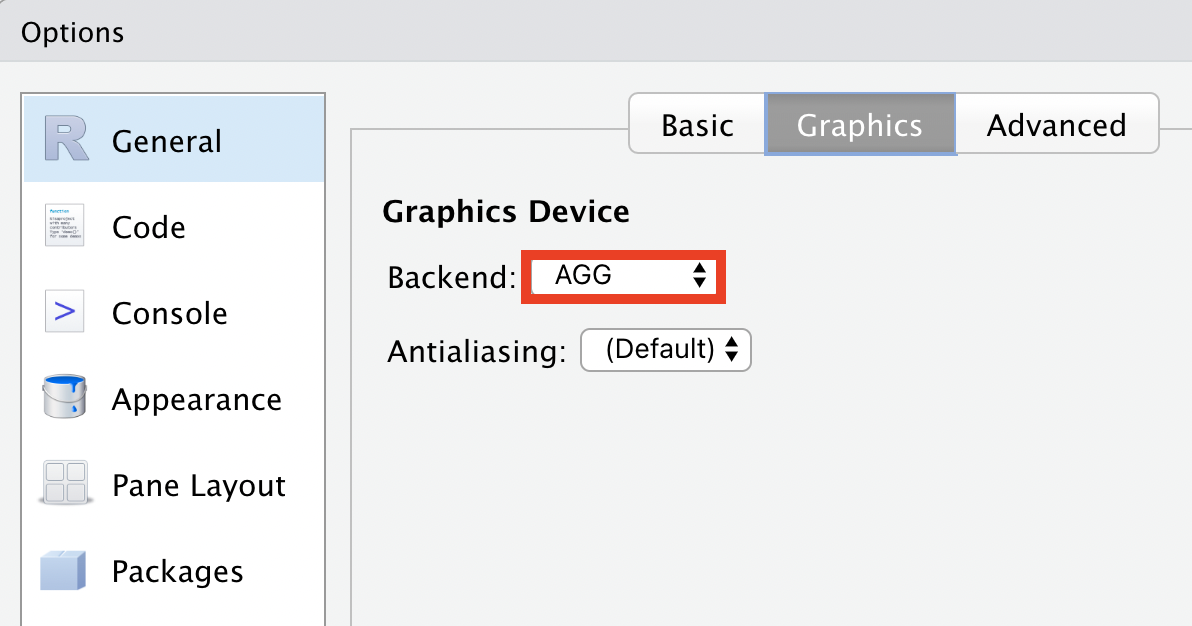The height and width of the screenshot is (626, 1192).
Task: Switch to the Basic tab
Action: click(697, 124)
